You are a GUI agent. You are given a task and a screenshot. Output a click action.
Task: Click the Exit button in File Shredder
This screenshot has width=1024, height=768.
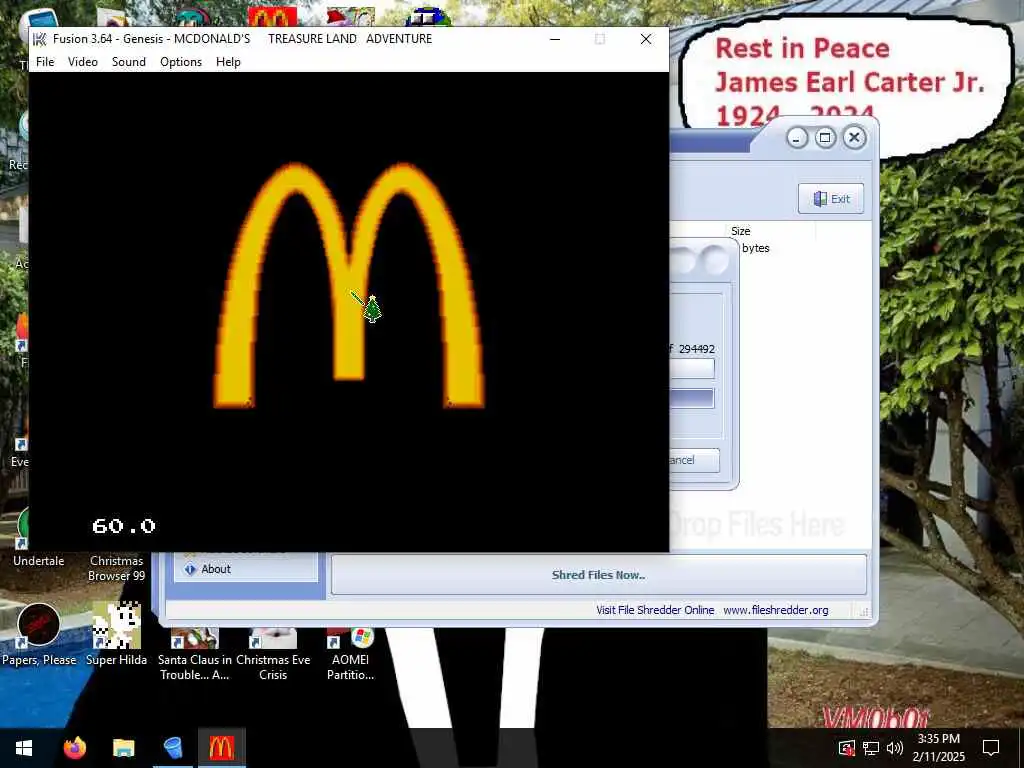point(831,199)
